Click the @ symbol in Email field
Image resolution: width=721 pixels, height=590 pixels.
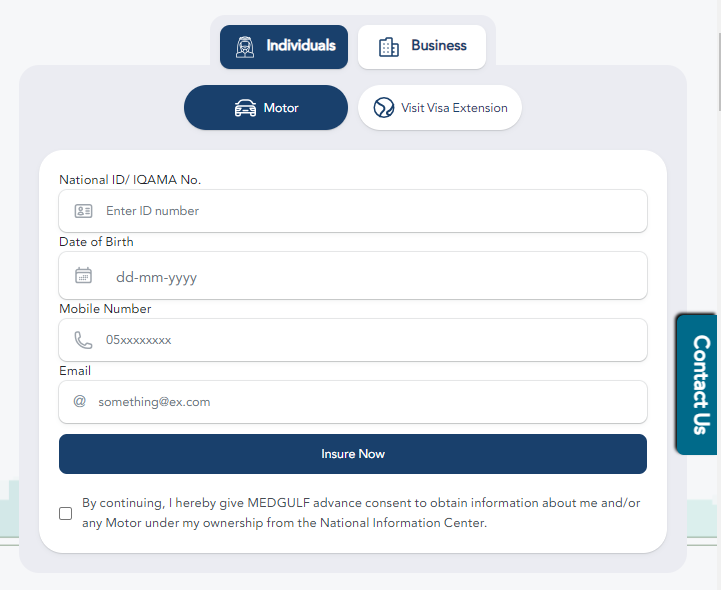[x=80, y=401]
